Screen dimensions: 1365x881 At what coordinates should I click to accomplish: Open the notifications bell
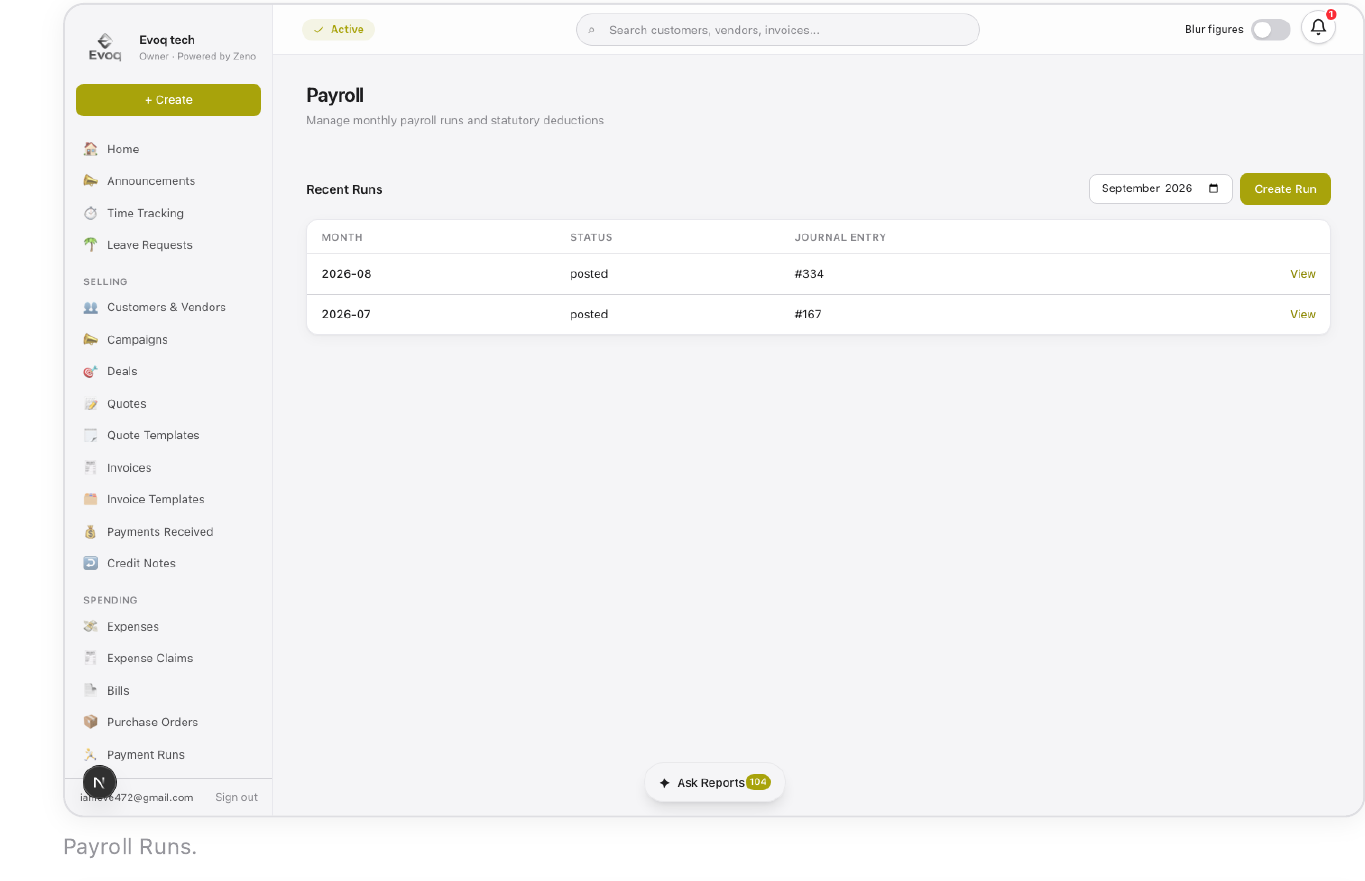pos(1318,27)
